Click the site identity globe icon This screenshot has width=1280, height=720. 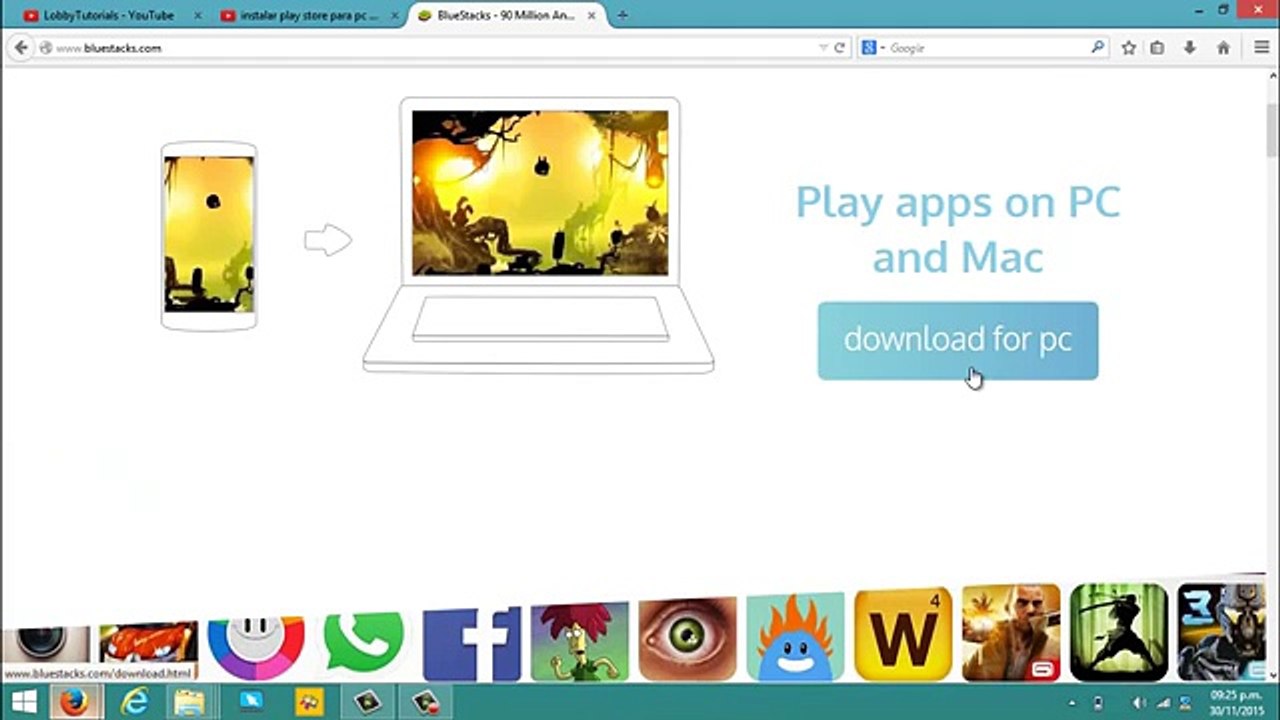46,47
